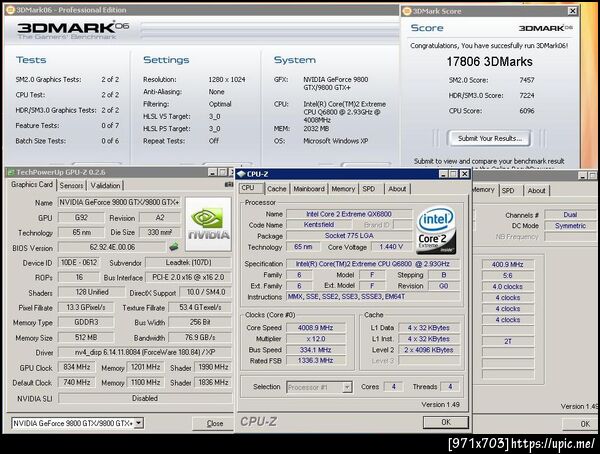Image resolution: width=600 pixels, height=454 pixels.
Task: Click the Cores count field in CPU-Z
Action: point(393,387)
